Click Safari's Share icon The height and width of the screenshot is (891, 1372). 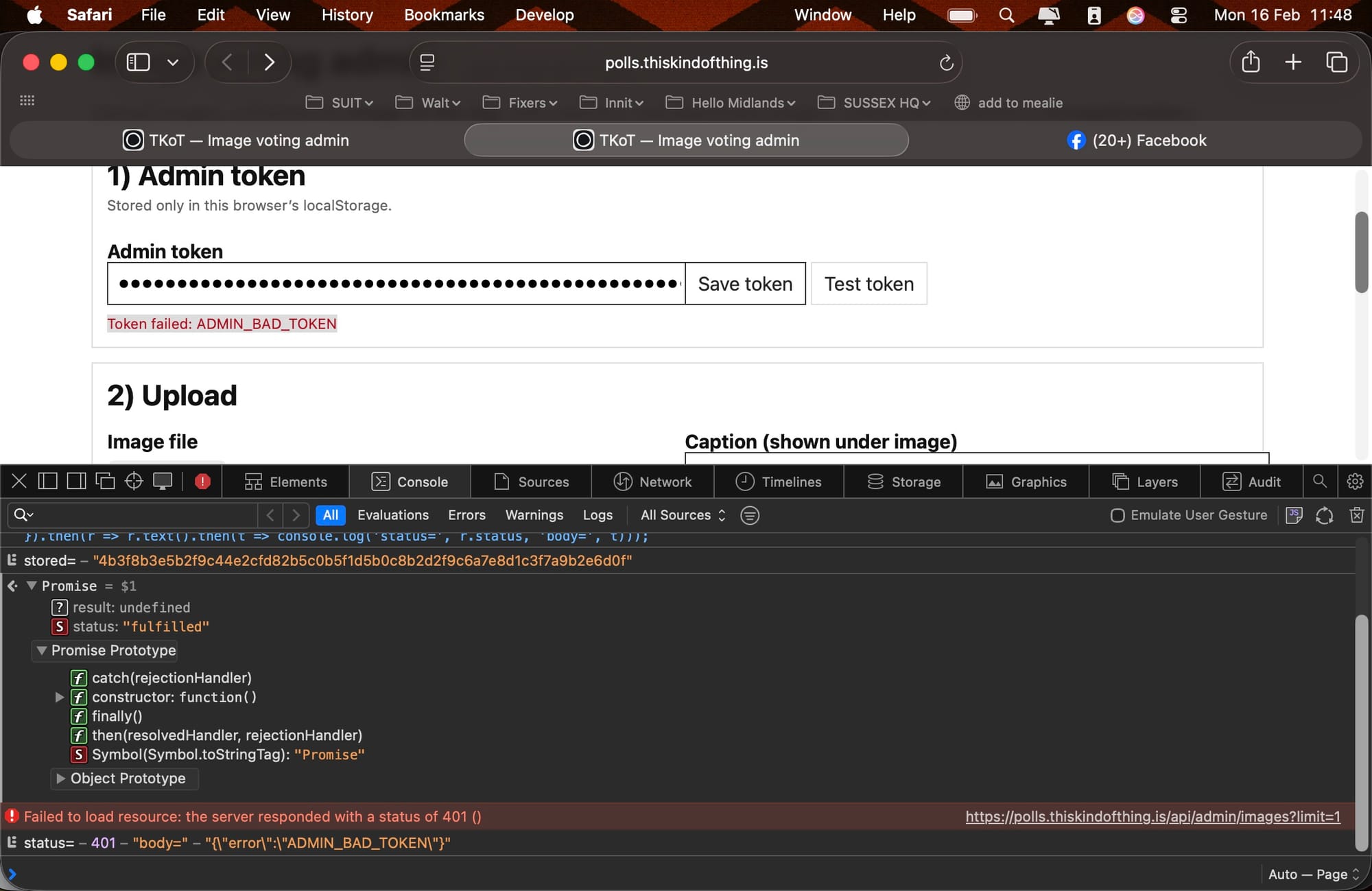(1251, 62)
